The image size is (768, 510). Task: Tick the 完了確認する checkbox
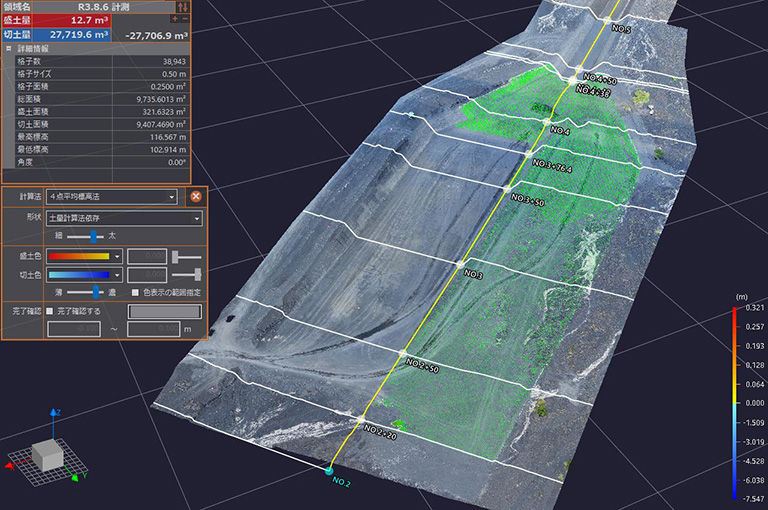(49, 311)
